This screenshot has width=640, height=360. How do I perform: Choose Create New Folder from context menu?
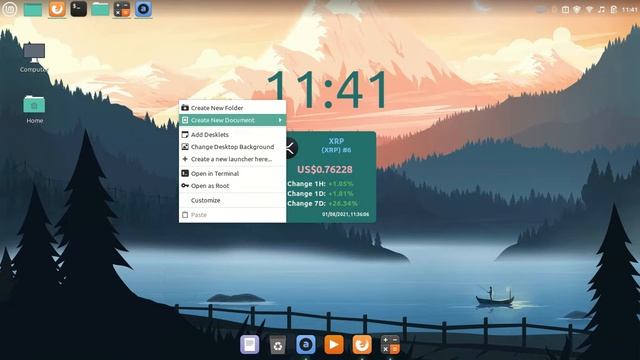tap(232, 108)
